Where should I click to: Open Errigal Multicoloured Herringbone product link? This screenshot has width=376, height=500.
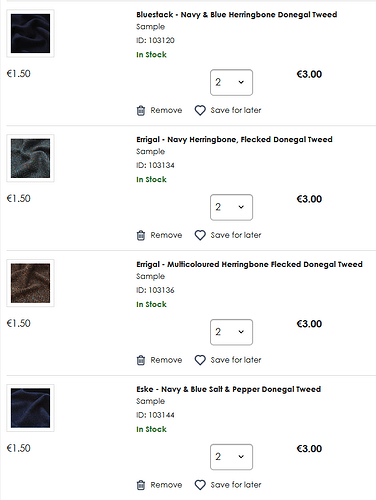click(249, 264)
